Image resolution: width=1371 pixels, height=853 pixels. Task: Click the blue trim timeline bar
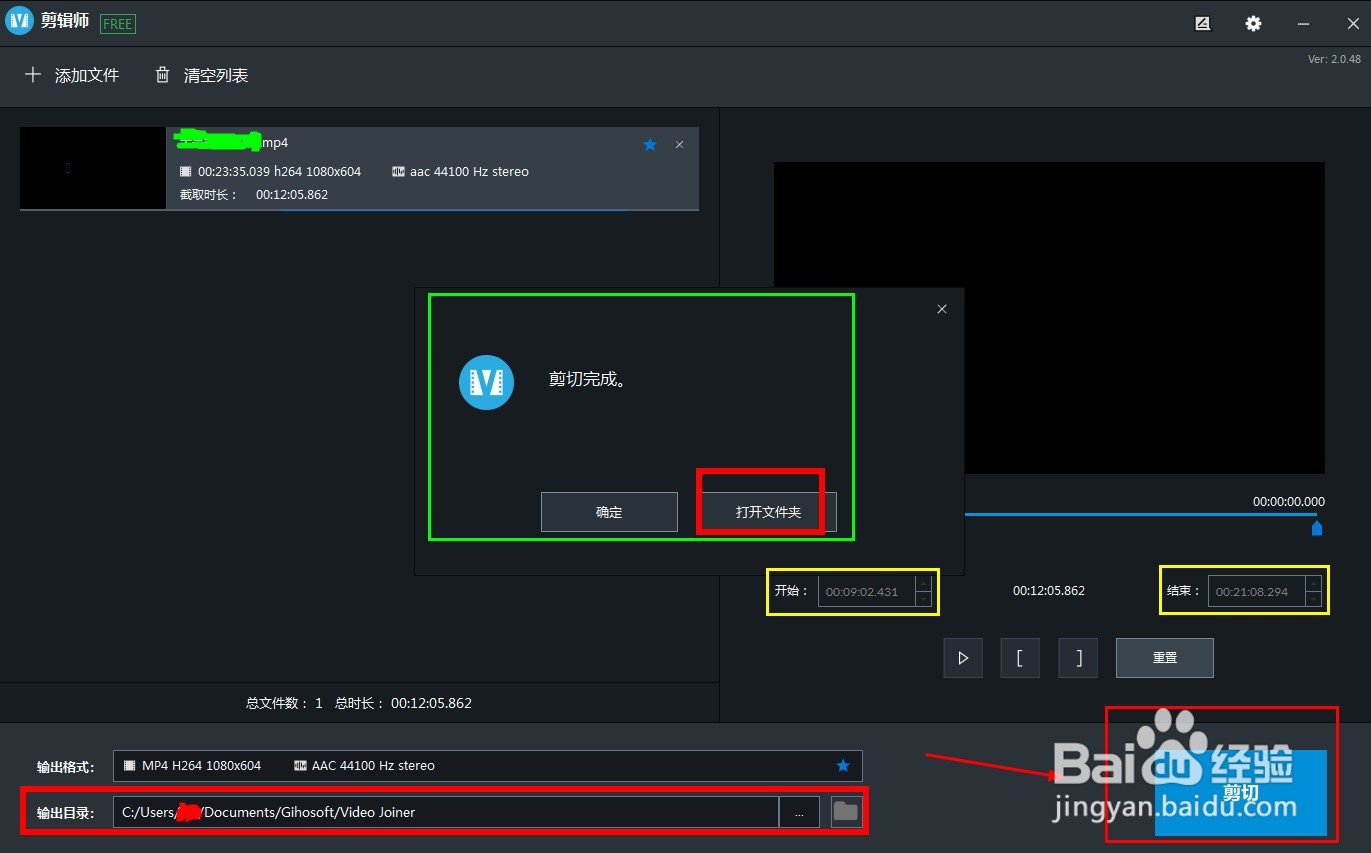[1140, 514]
